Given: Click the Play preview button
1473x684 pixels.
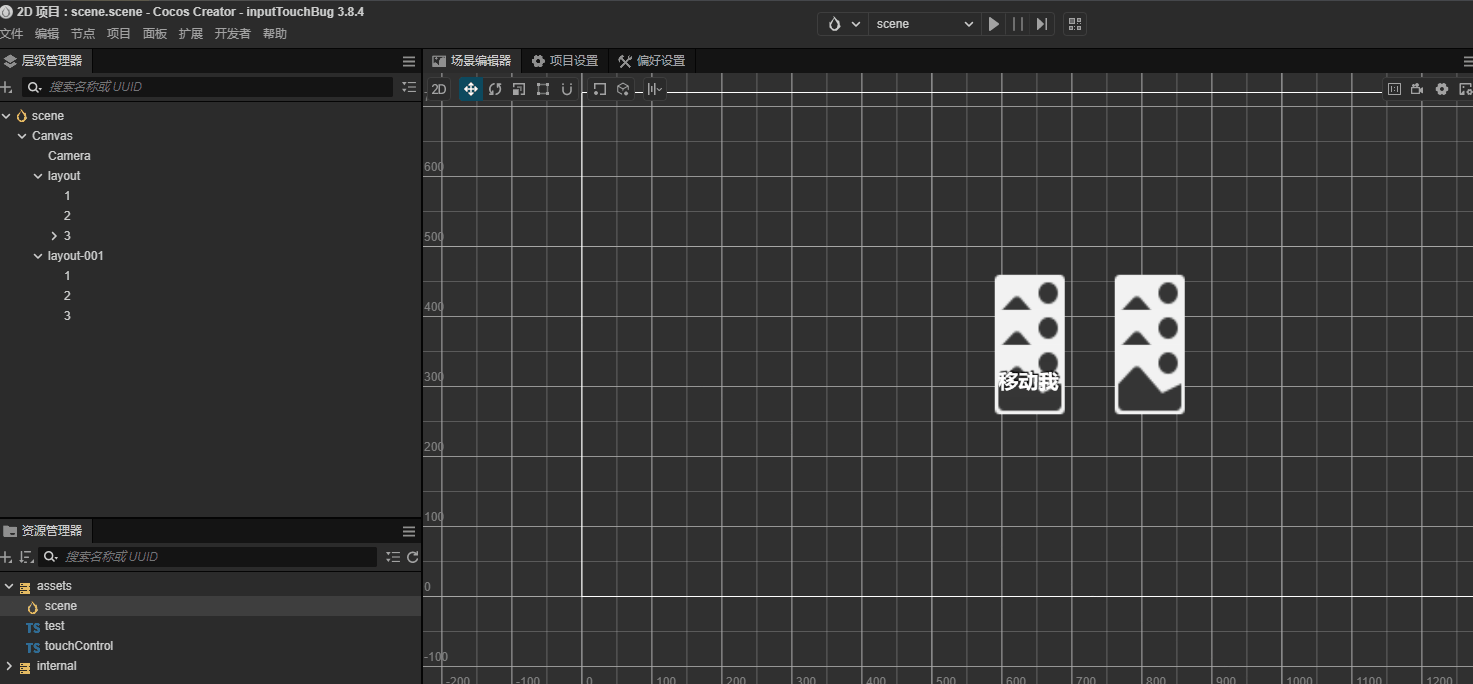Looking at the screenshot, I should [x=994, y=24].
